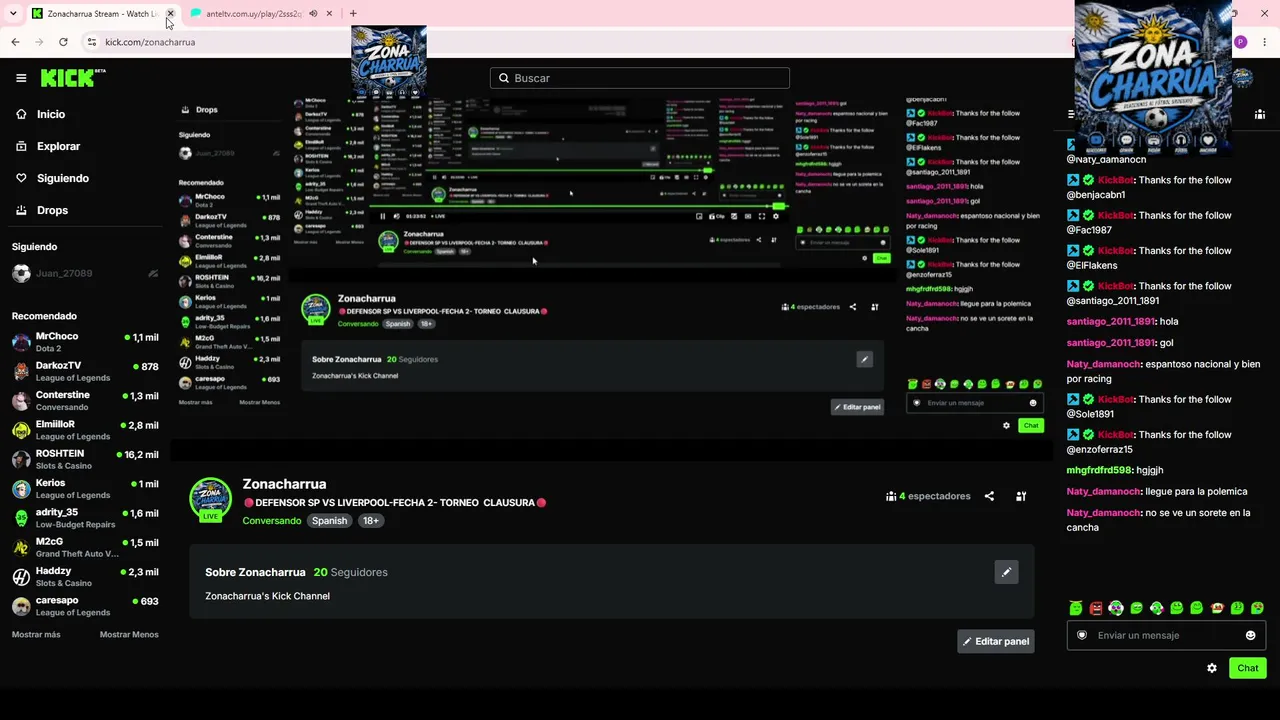Edit the Sobre Zonacharrua section

1007,572
